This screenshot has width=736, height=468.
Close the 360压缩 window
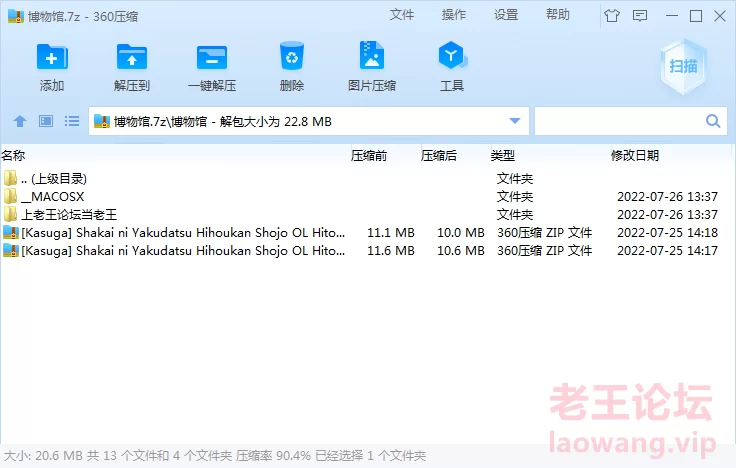720,16
